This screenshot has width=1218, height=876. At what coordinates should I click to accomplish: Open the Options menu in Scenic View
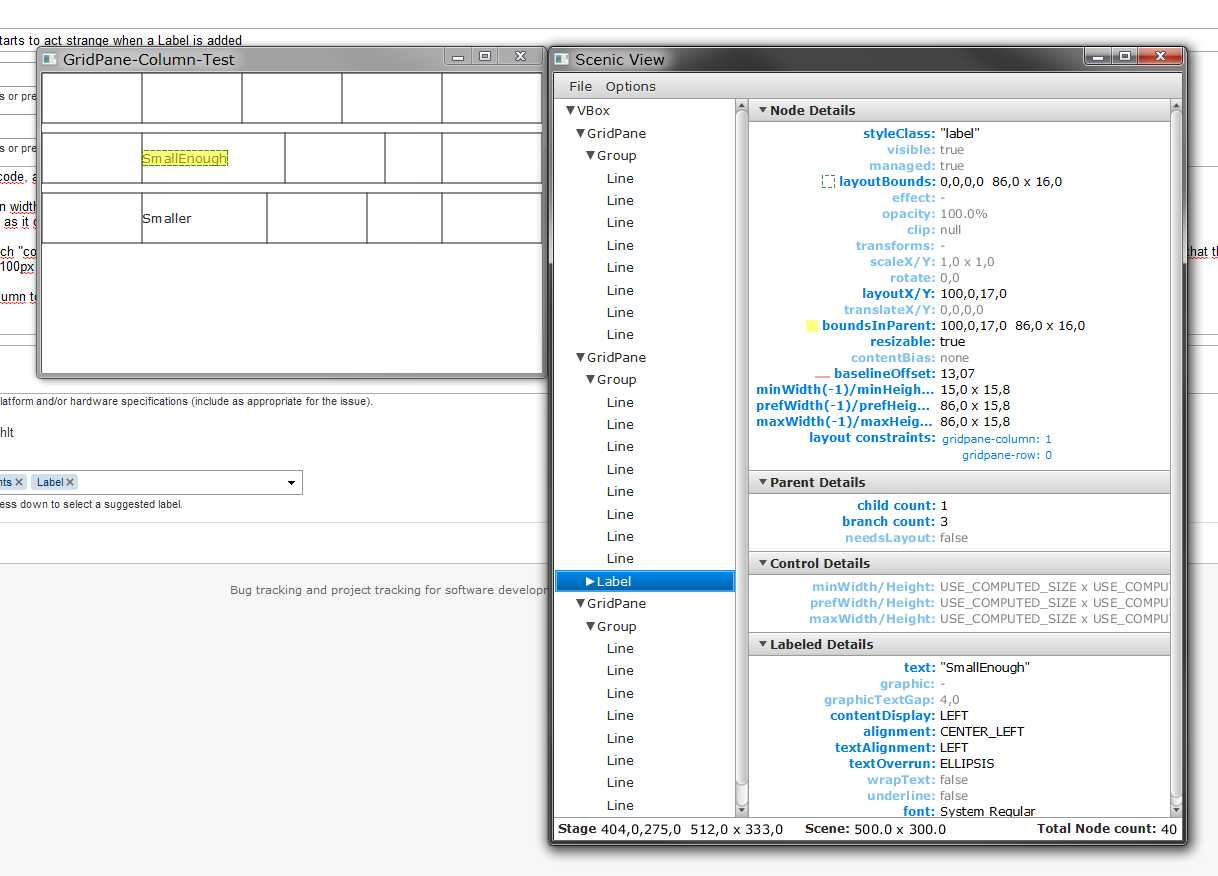click(630, 87)
